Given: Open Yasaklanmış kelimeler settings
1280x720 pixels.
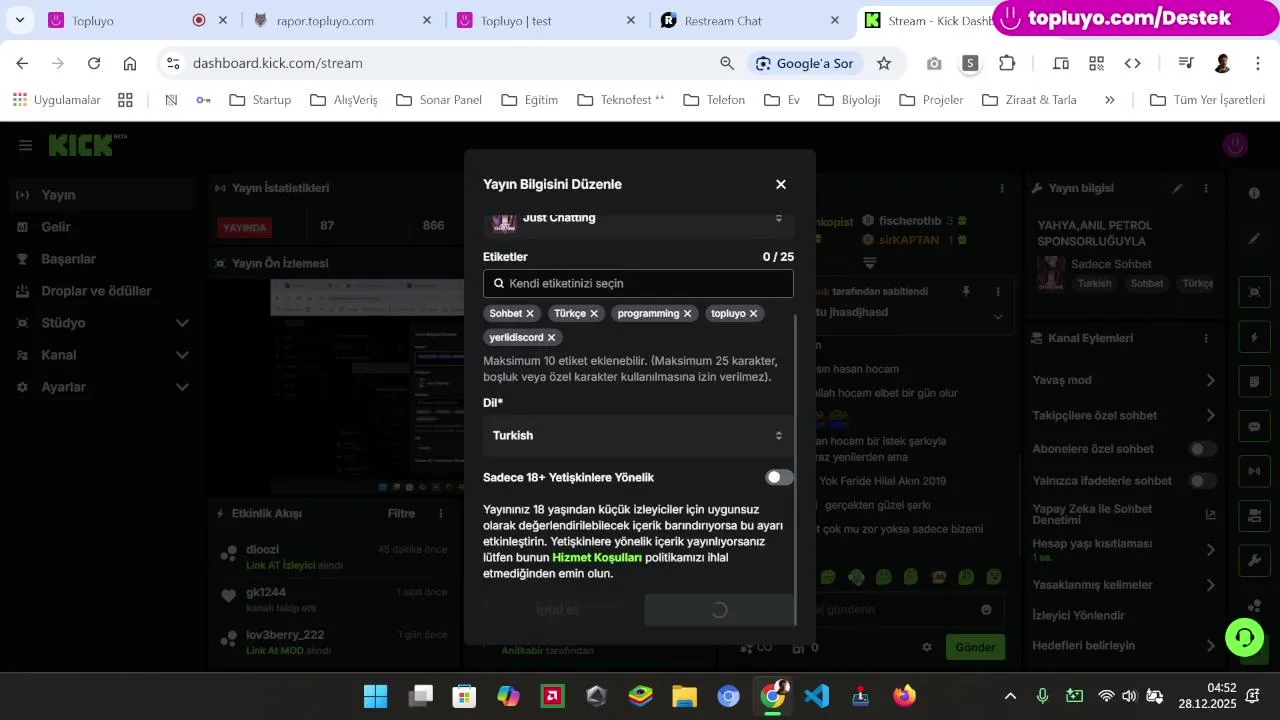Looking at the screenshot, I should click(x=1124, y=585).
